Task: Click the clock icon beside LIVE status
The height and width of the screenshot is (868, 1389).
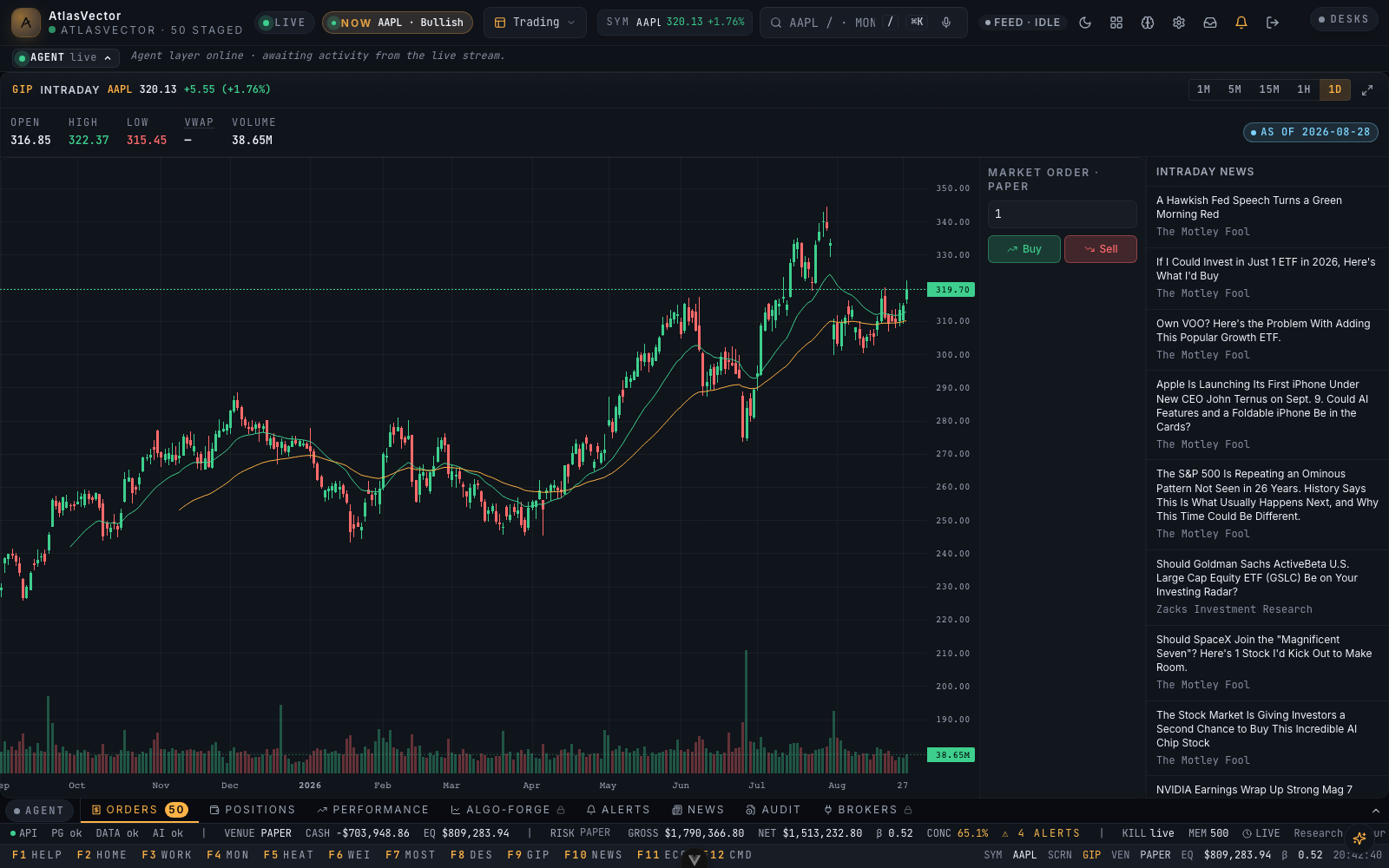Action: [x=1247, y=833]
